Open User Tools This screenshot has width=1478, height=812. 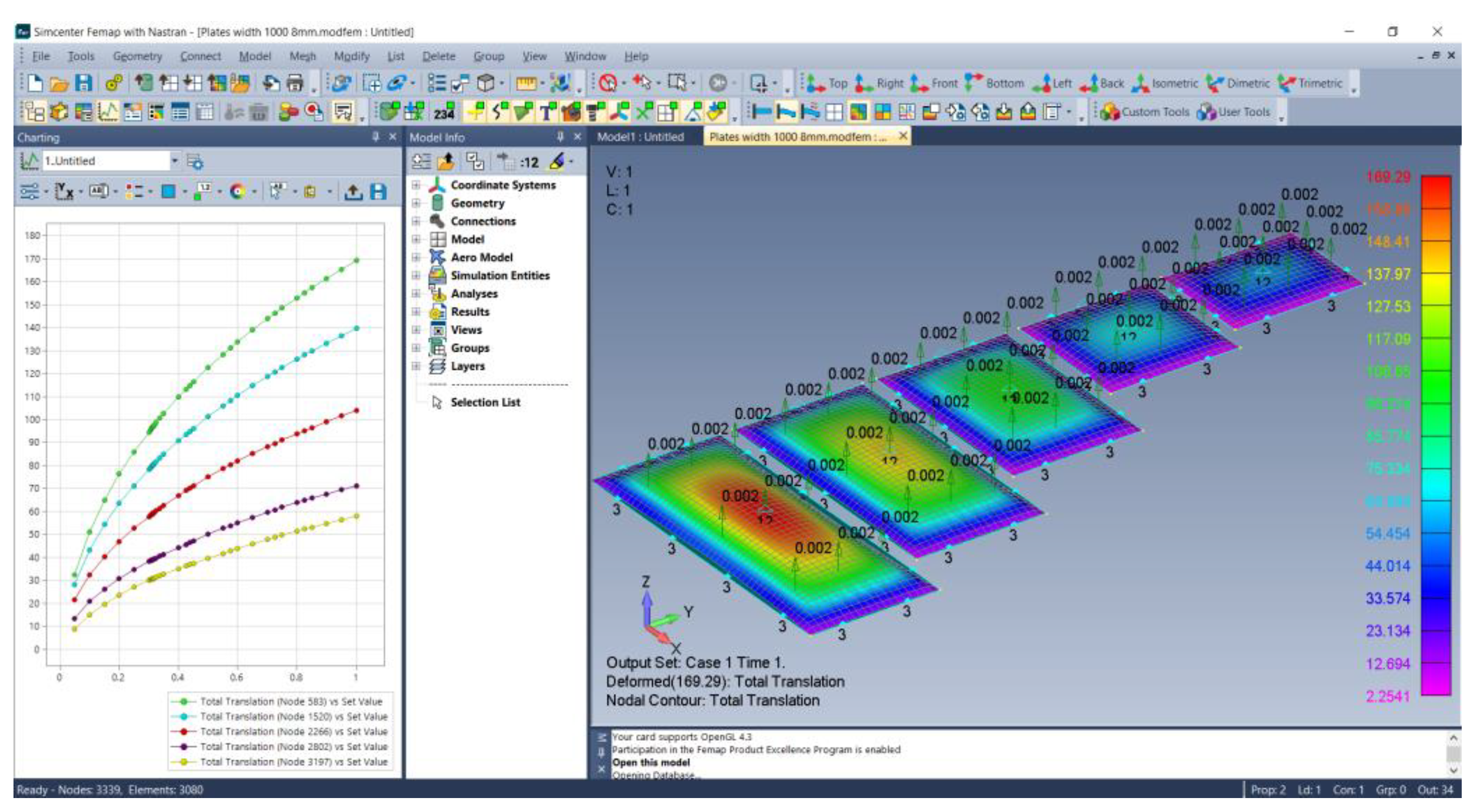[x=1234, y=112]
